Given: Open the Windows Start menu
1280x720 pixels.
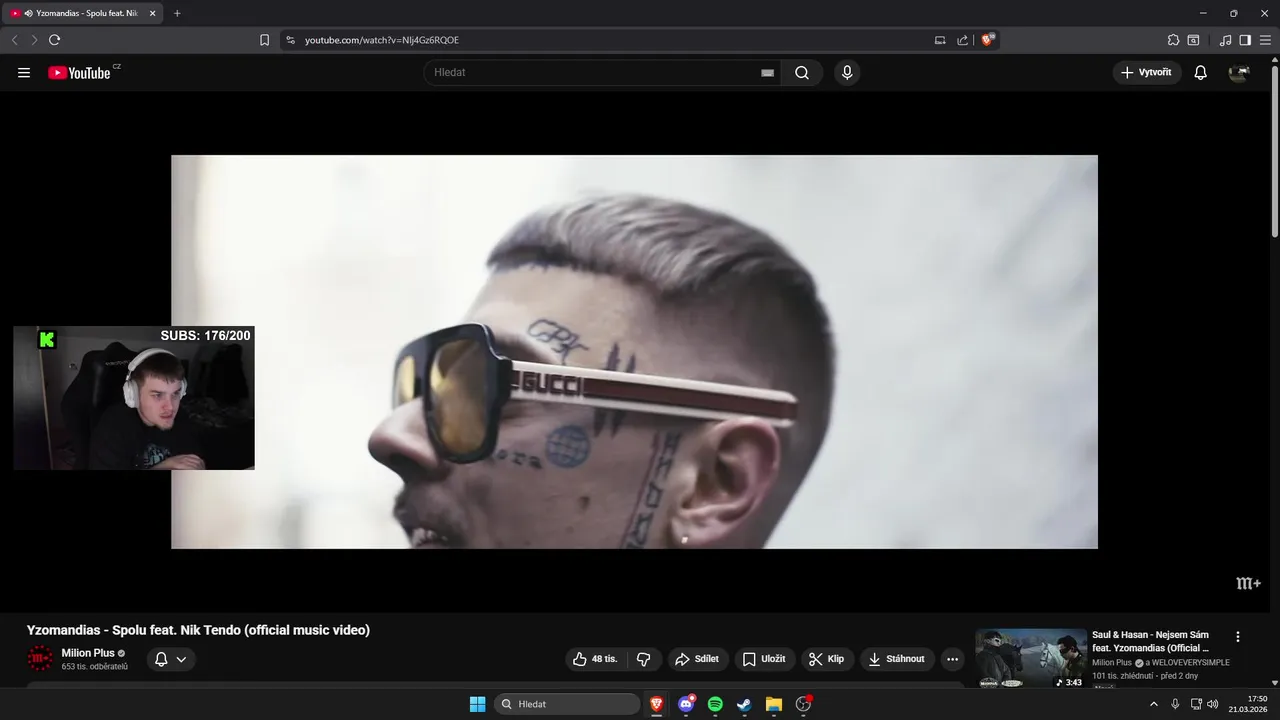Looking at the screenshot, I should [x=477, y=704].
